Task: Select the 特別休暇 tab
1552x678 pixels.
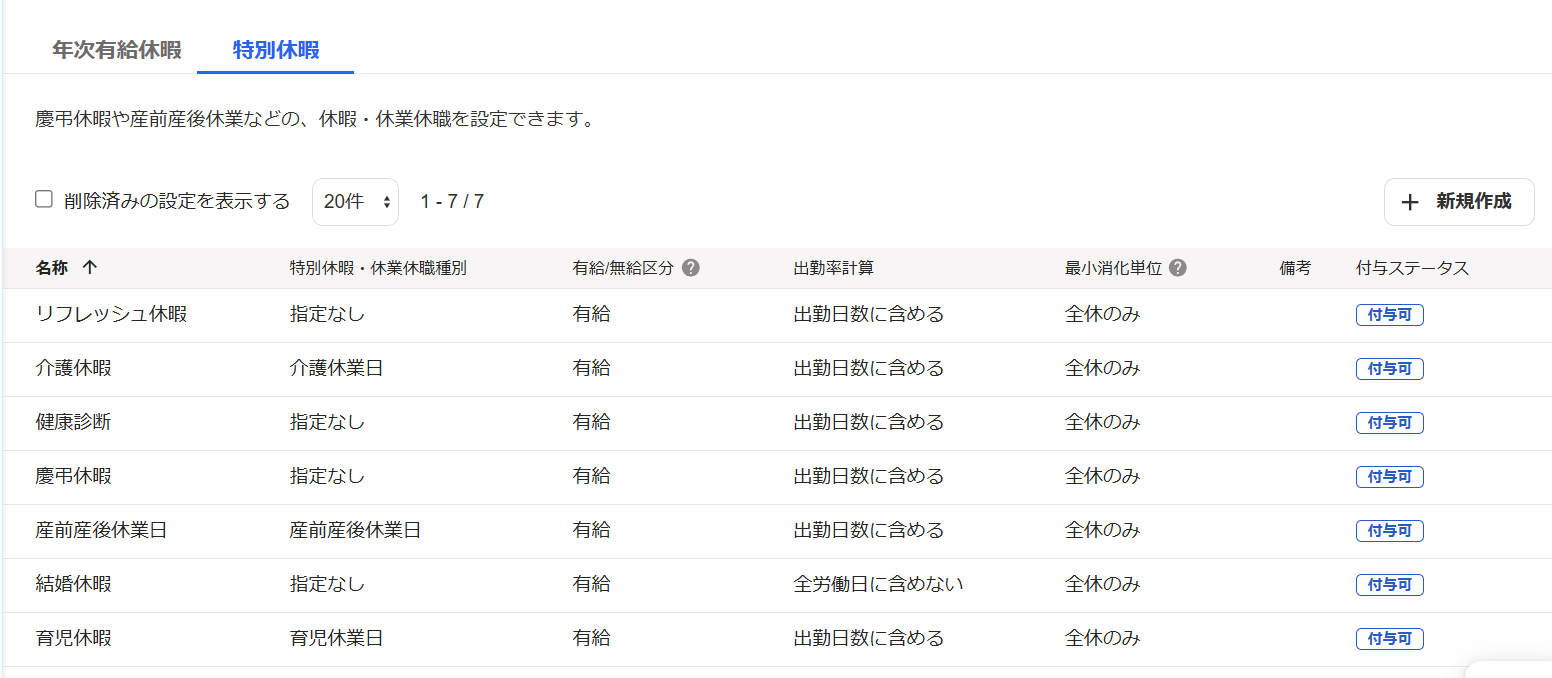Action: click(276, 50)
